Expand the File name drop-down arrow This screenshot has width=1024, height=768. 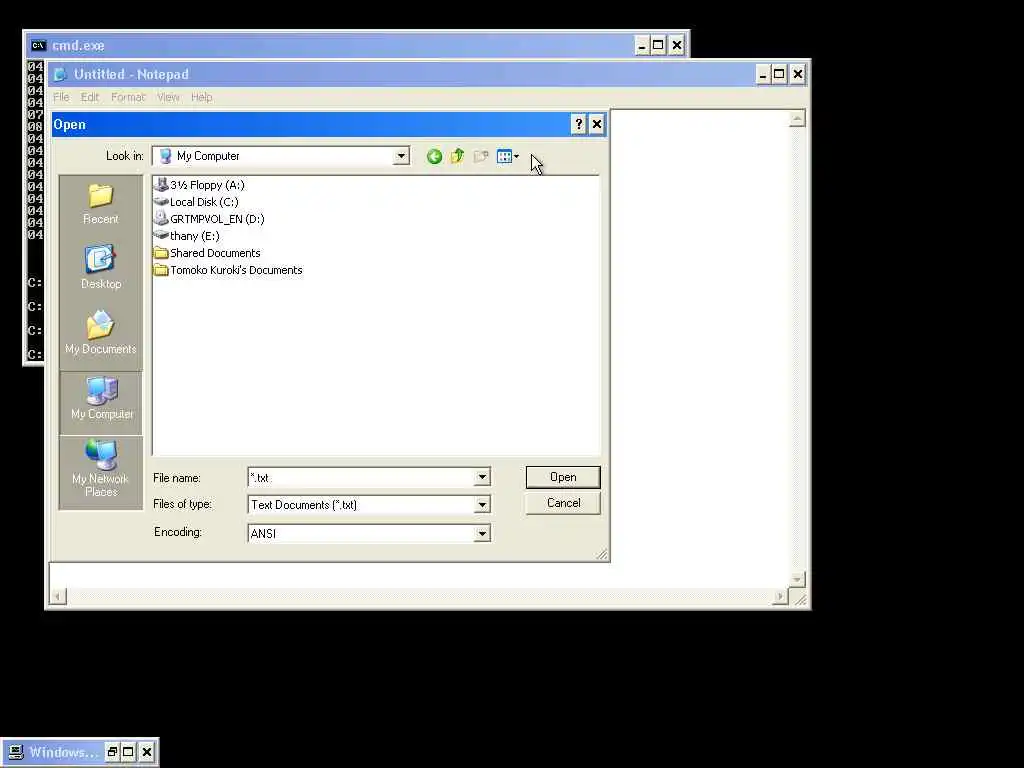[482, 477]
